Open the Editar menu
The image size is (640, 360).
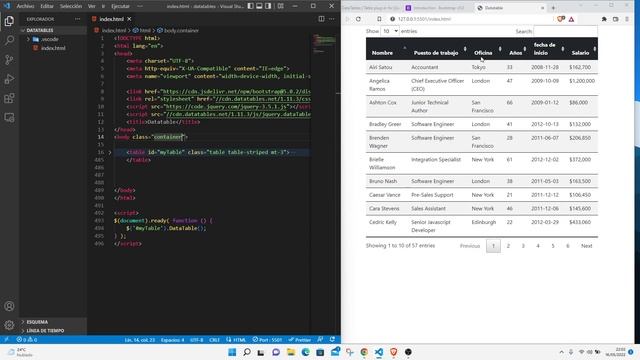[x=47, y=6]
